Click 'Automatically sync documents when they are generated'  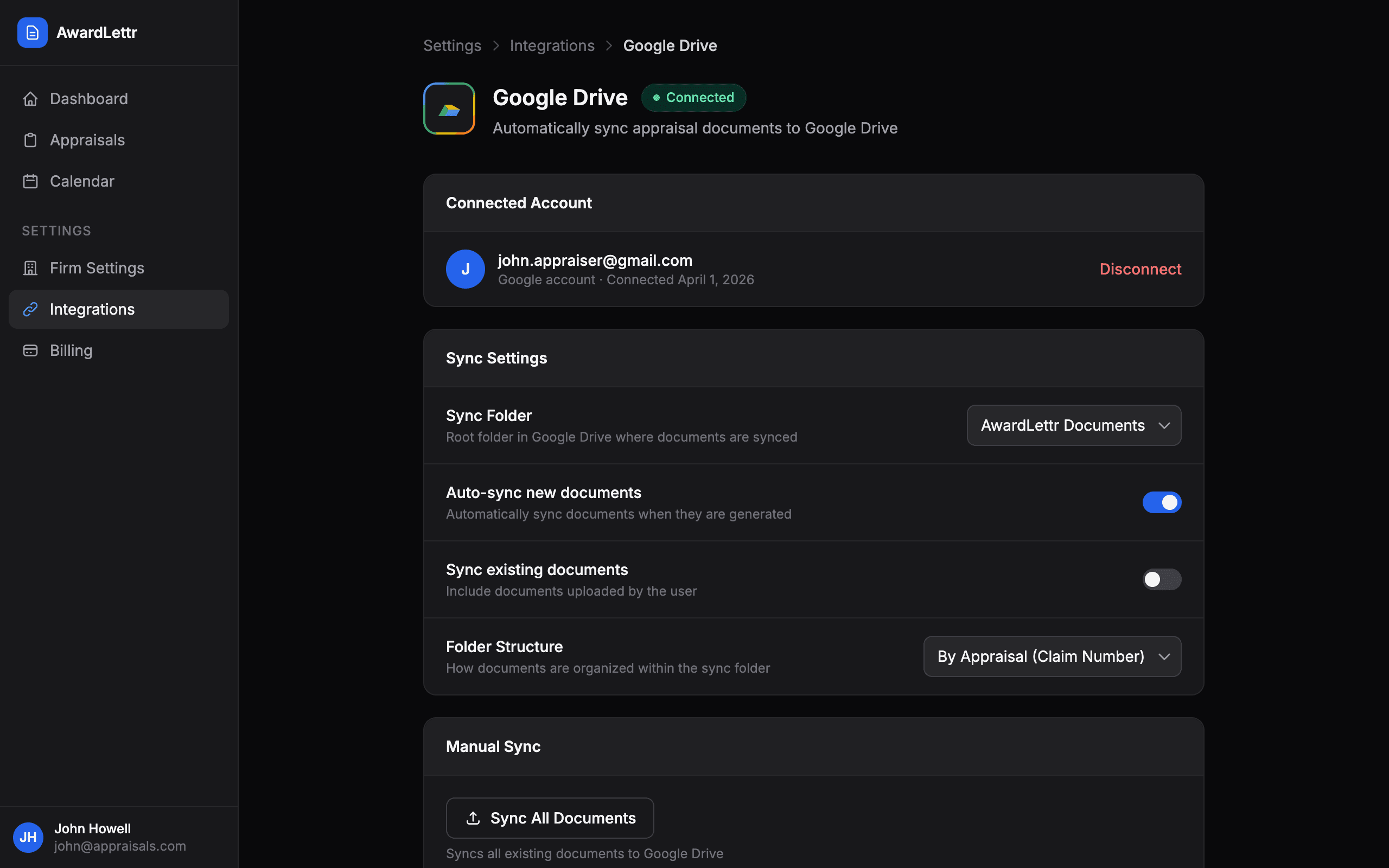coord(619,514)
